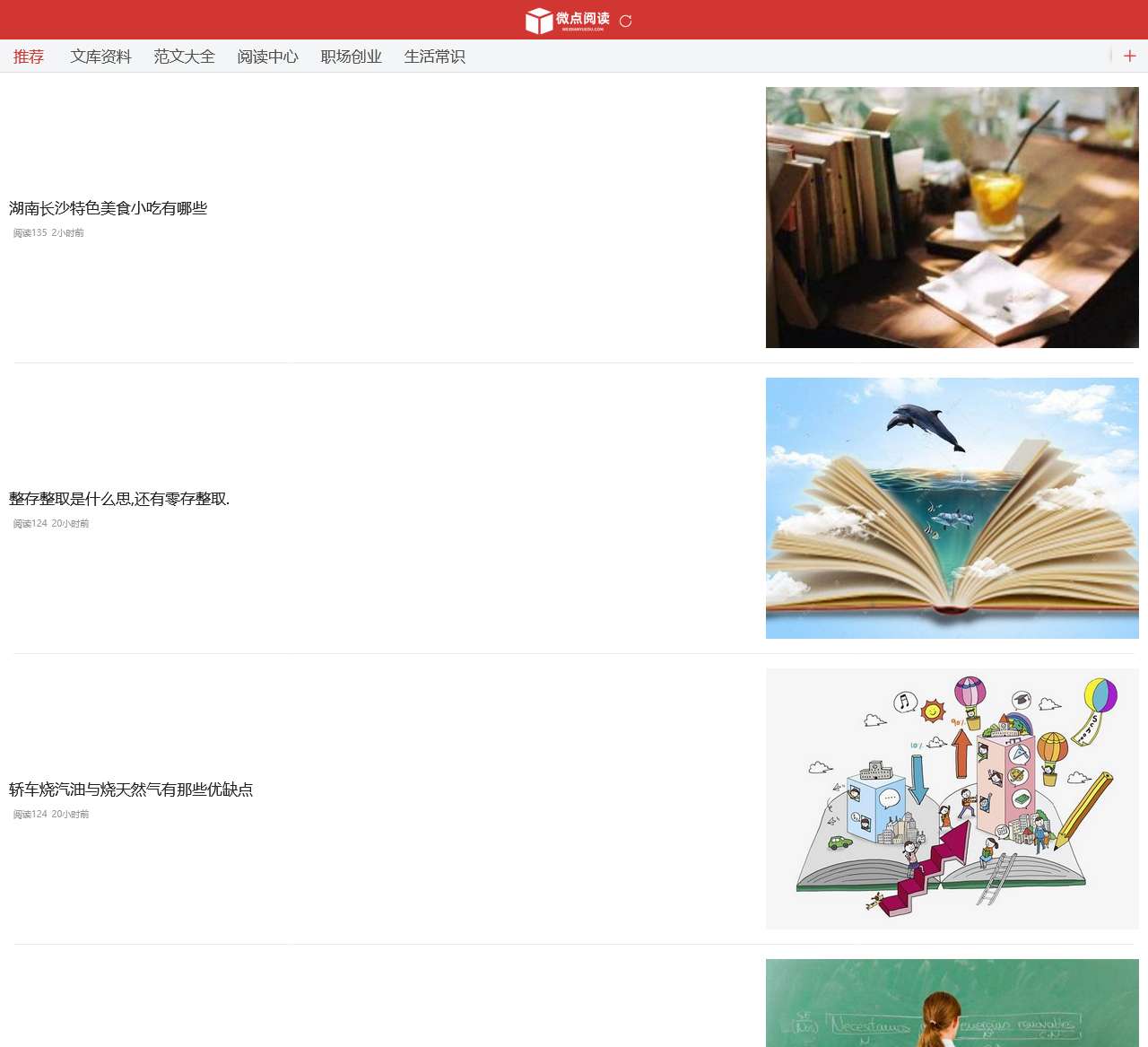1148x1047 pixels.
Task: Select the 推荐 tab
Action: (29, 57)
